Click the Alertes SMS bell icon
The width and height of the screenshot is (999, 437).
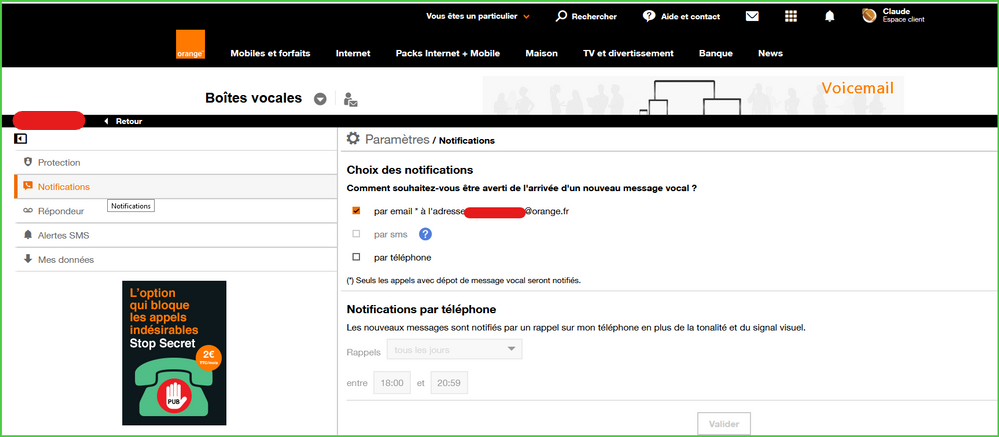tap(27, 235)
